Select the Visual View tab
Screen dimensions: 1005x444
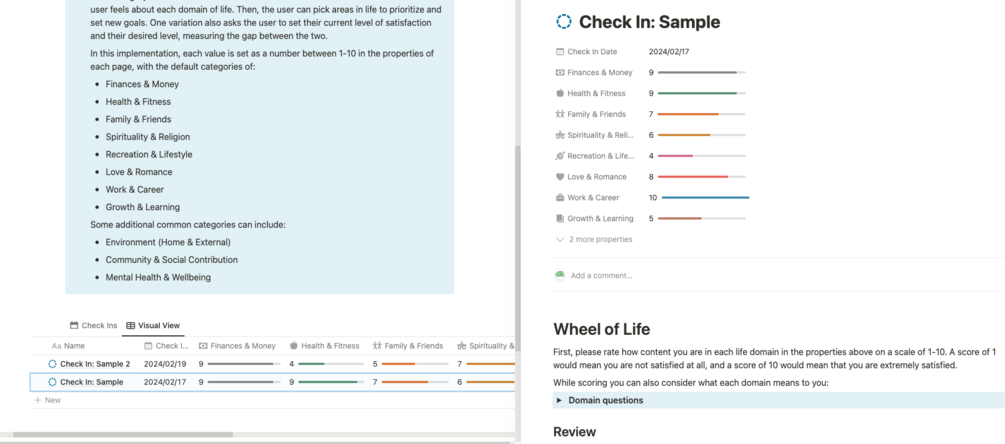click(153, 325)
